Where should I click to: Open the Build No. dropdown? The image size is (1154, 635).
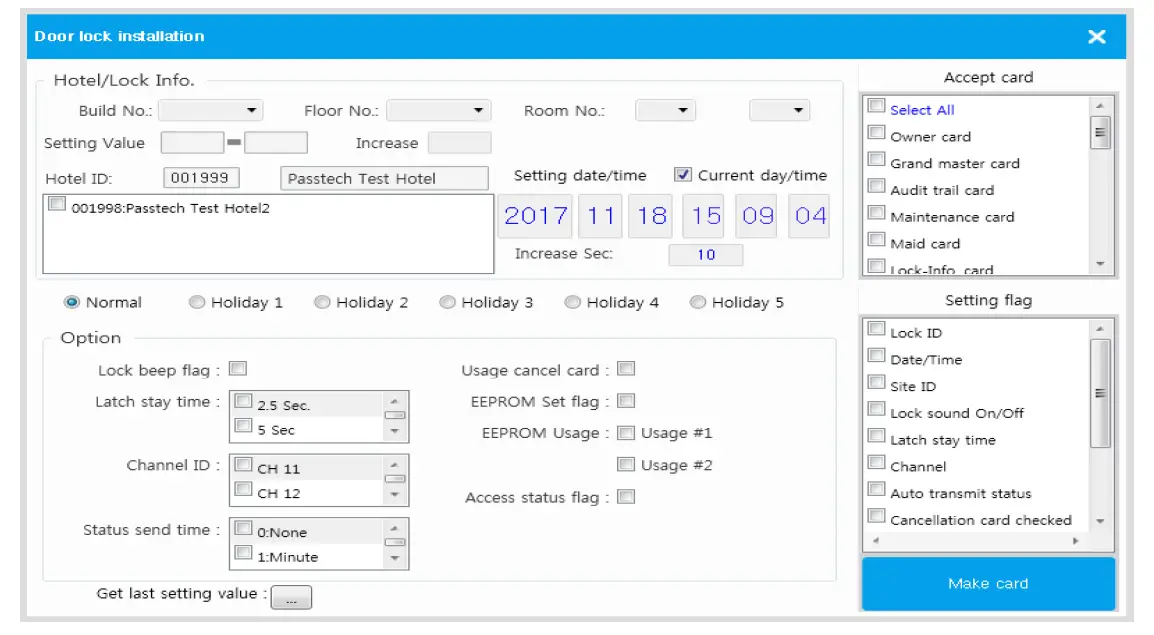pos(210,110)
